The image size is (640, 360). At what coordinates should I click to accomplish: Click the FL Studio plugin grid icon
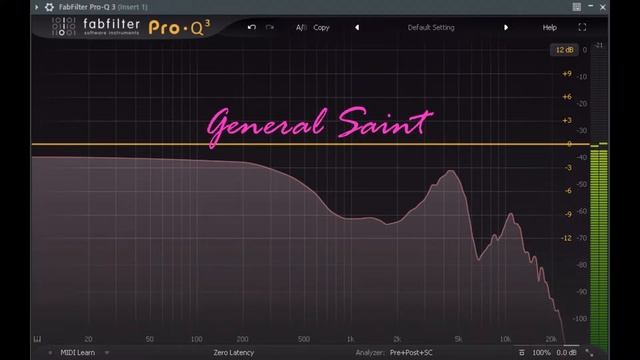click(576, 7)
